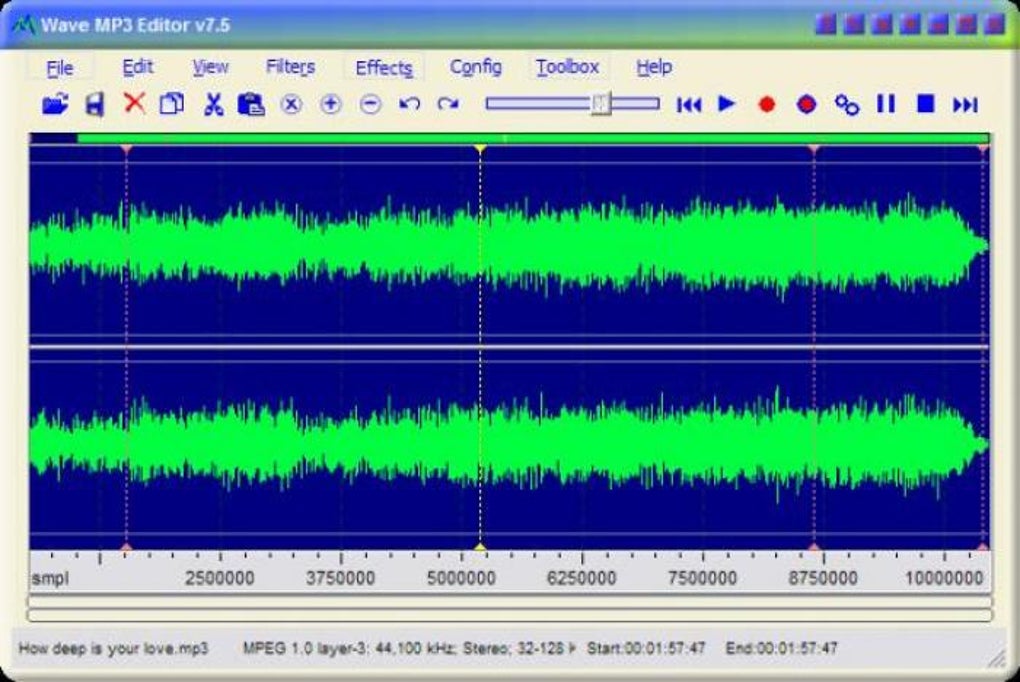
Task: Click the smpl unit label
Action: click(x=49, y=578)
